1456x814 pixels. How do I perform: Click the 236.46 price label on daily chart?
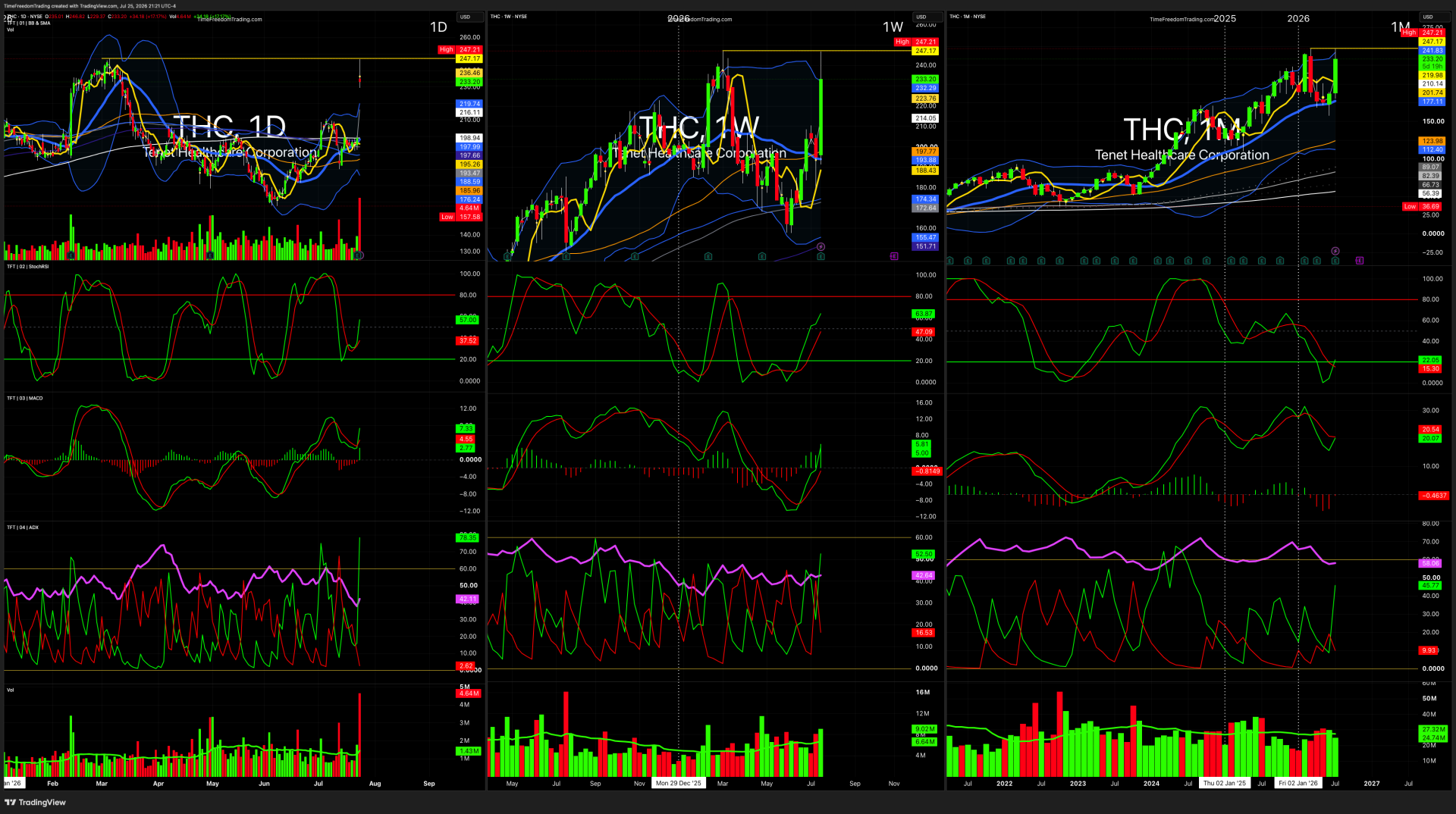pyautogui.click(x=469, y=73)
